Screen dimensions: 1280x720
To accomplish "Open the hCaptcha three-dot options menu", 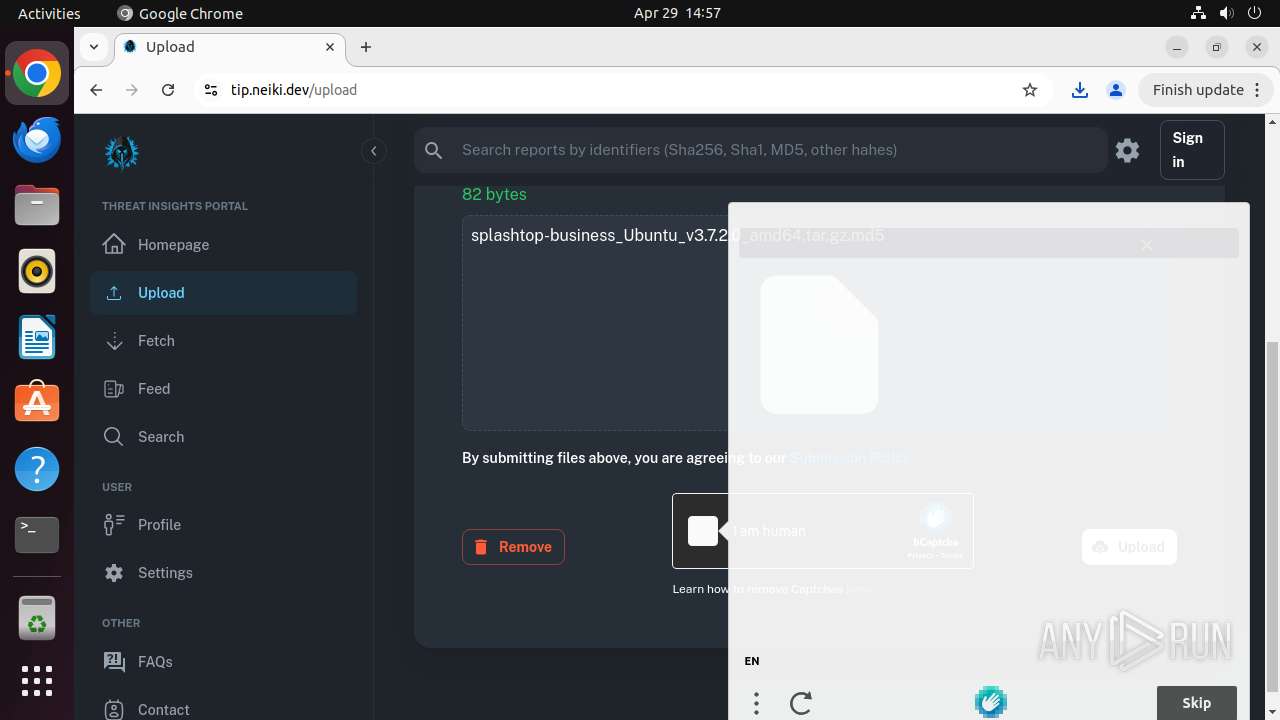I will coord(757,703).
